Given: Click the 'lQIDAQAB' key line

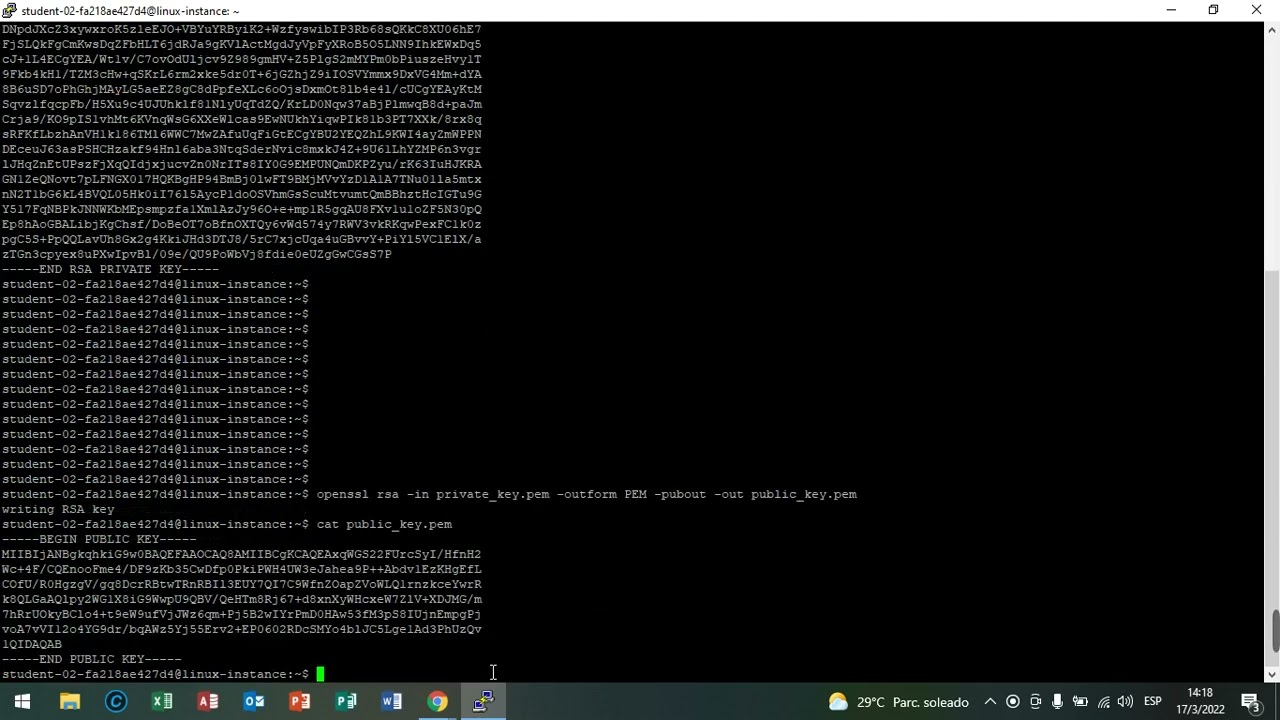Looking at the screenshot, I should click(32, 644).
